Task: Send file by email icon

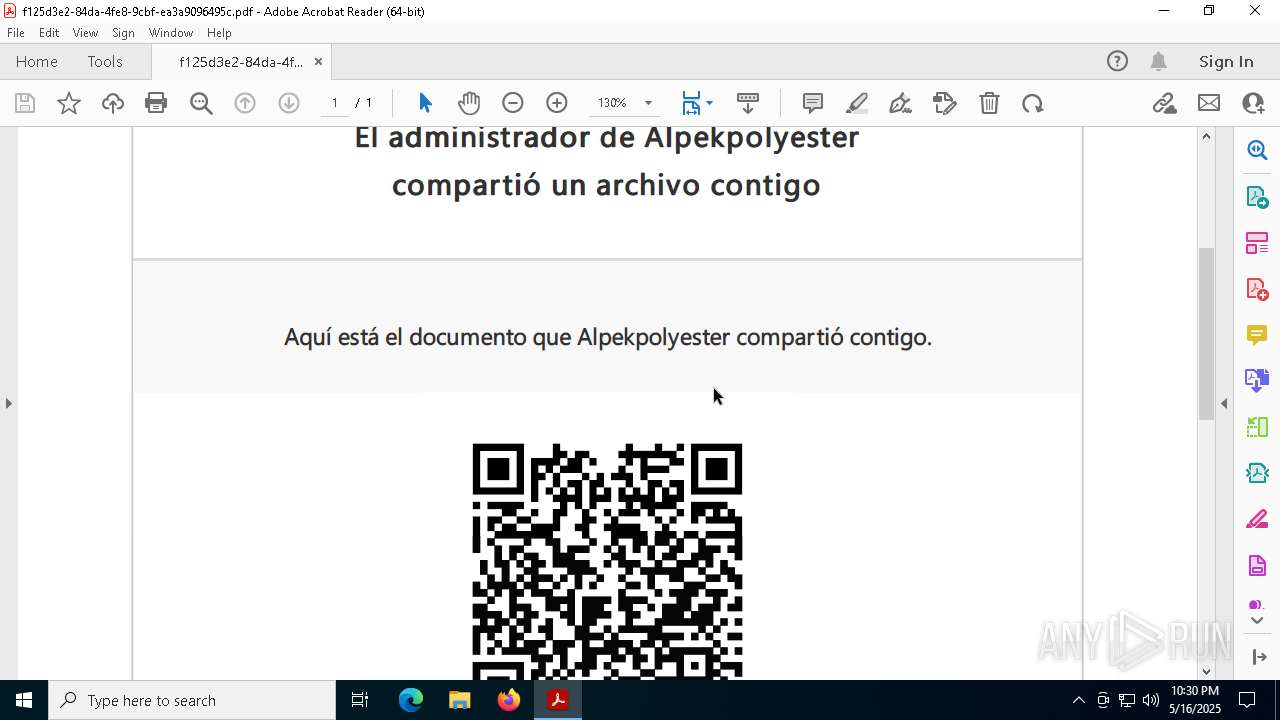Action: [1209, 103]
